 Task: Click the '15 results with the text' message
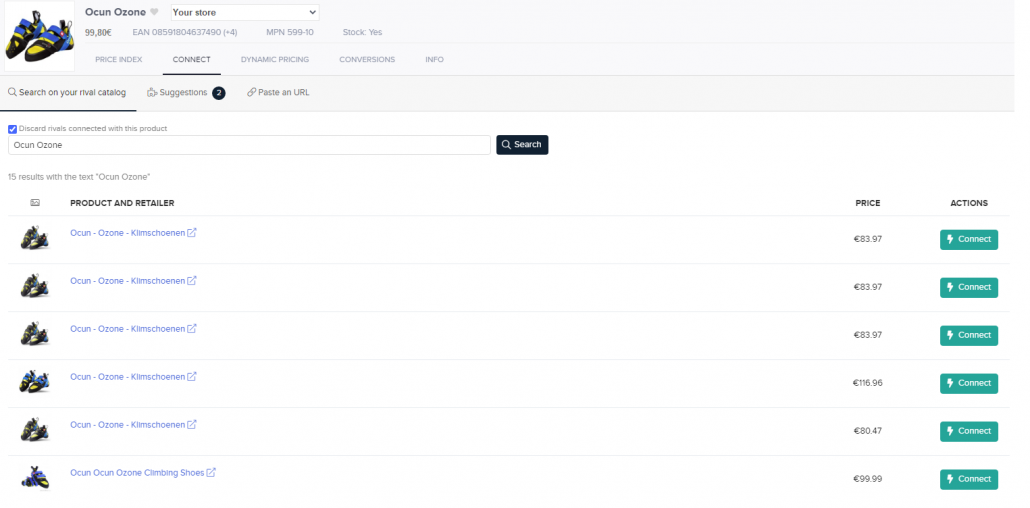tap(79, 177)
